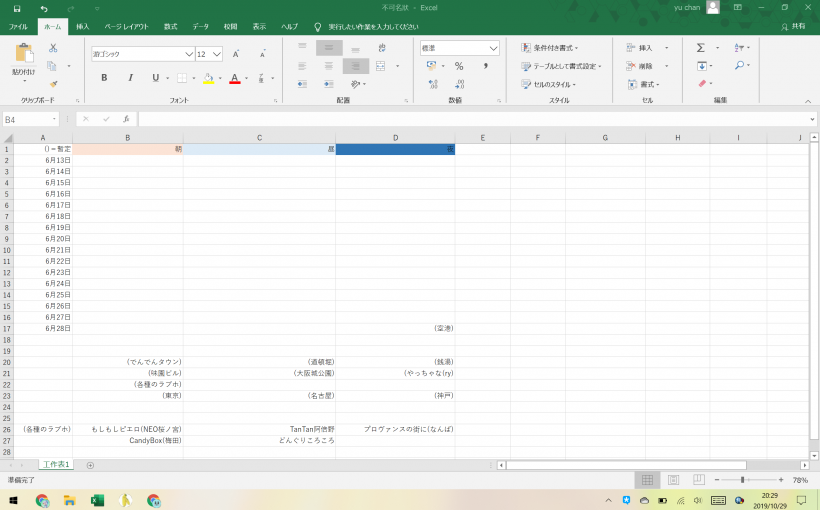The image size is (820, 510).
Task: Add a new sheet with the plus button
Action: click(90, 465)
